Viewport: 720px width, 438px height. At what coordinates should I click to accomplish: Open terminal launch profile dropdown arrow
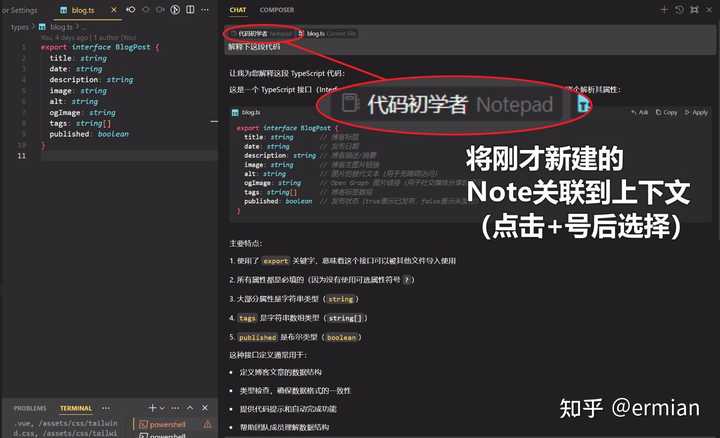[x=163, y=408]
